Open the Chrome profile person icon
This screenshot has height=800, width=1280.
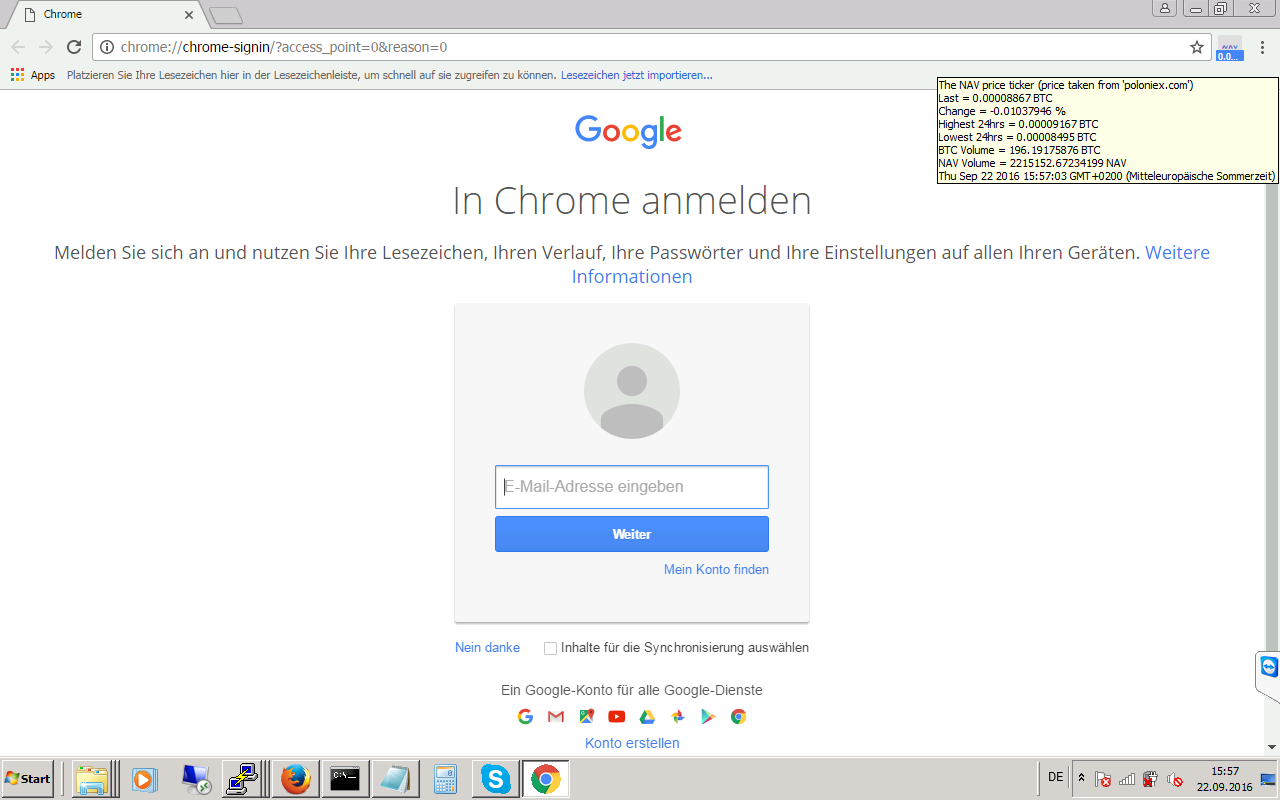pos(1165,8)
